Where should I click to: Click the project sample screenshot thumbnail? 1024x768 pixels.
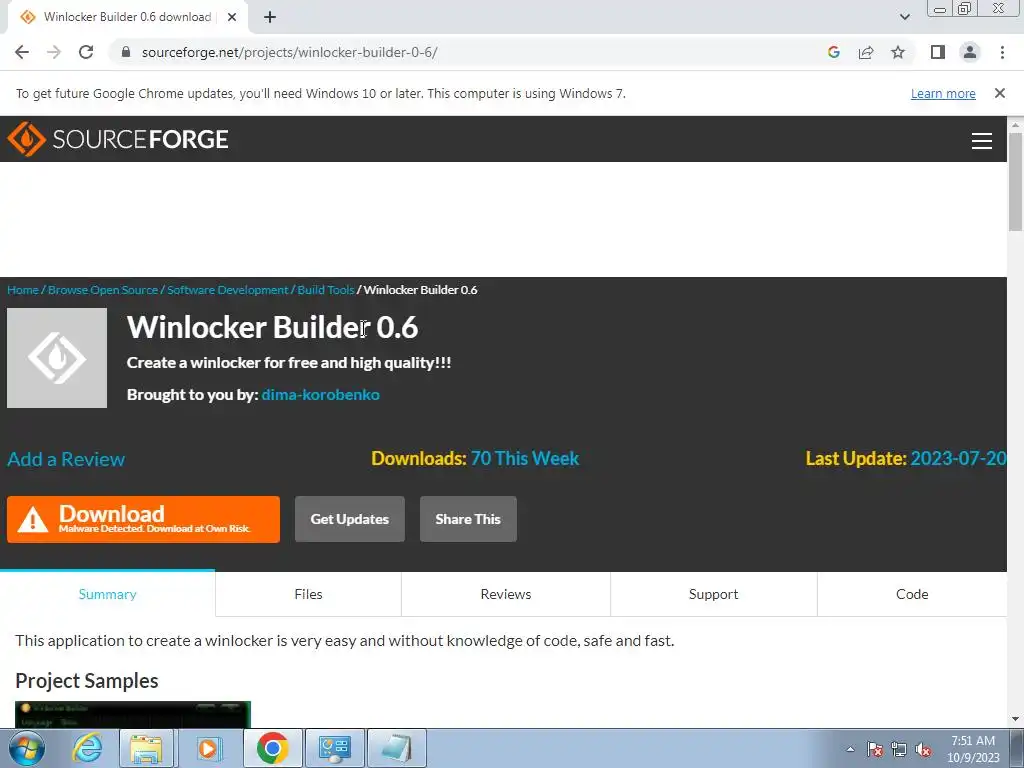[133, 714]
